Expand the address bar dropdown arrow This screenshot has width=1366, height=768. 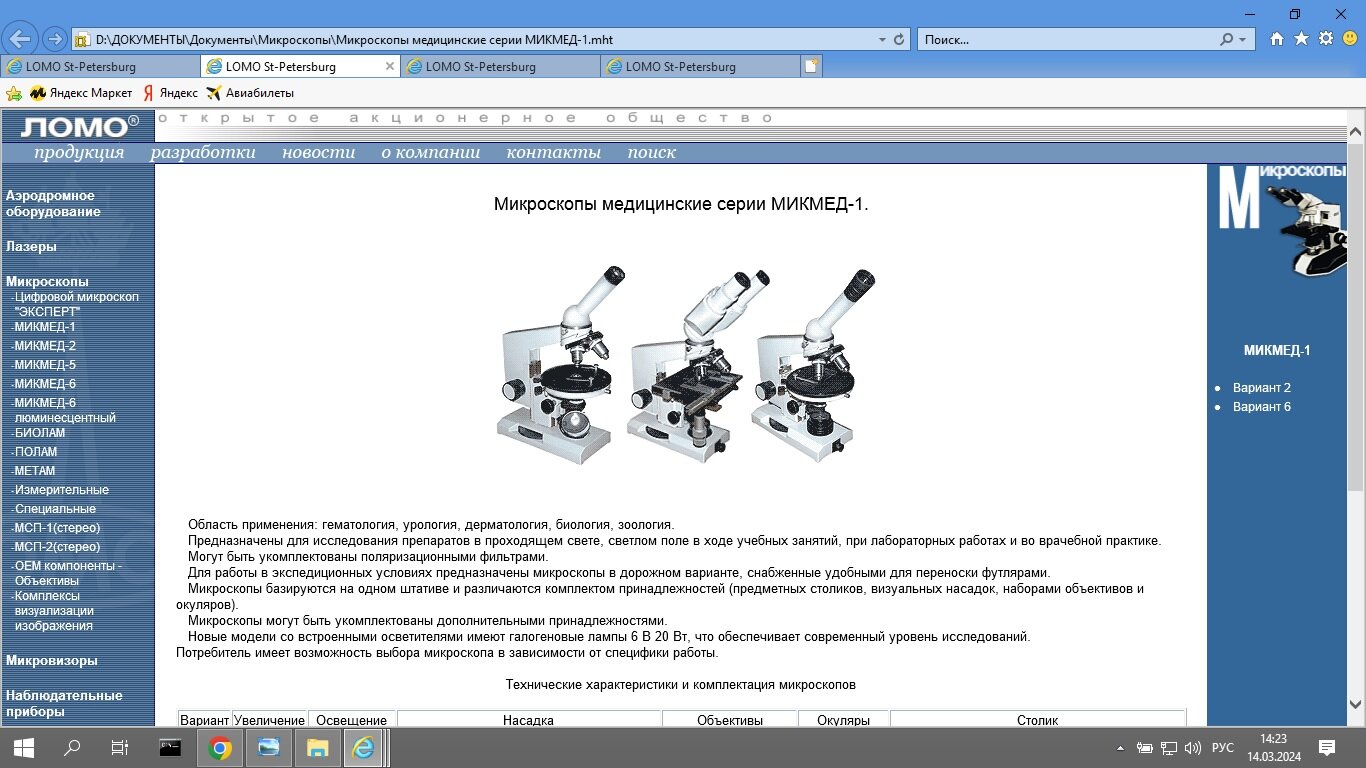[x=882, y=40]
